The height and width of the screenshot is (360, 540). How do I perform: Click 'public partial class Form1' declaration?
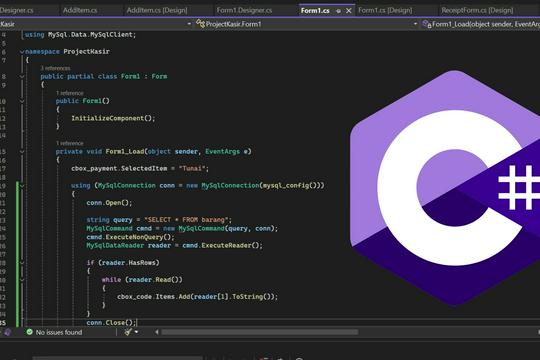(90, 76)
